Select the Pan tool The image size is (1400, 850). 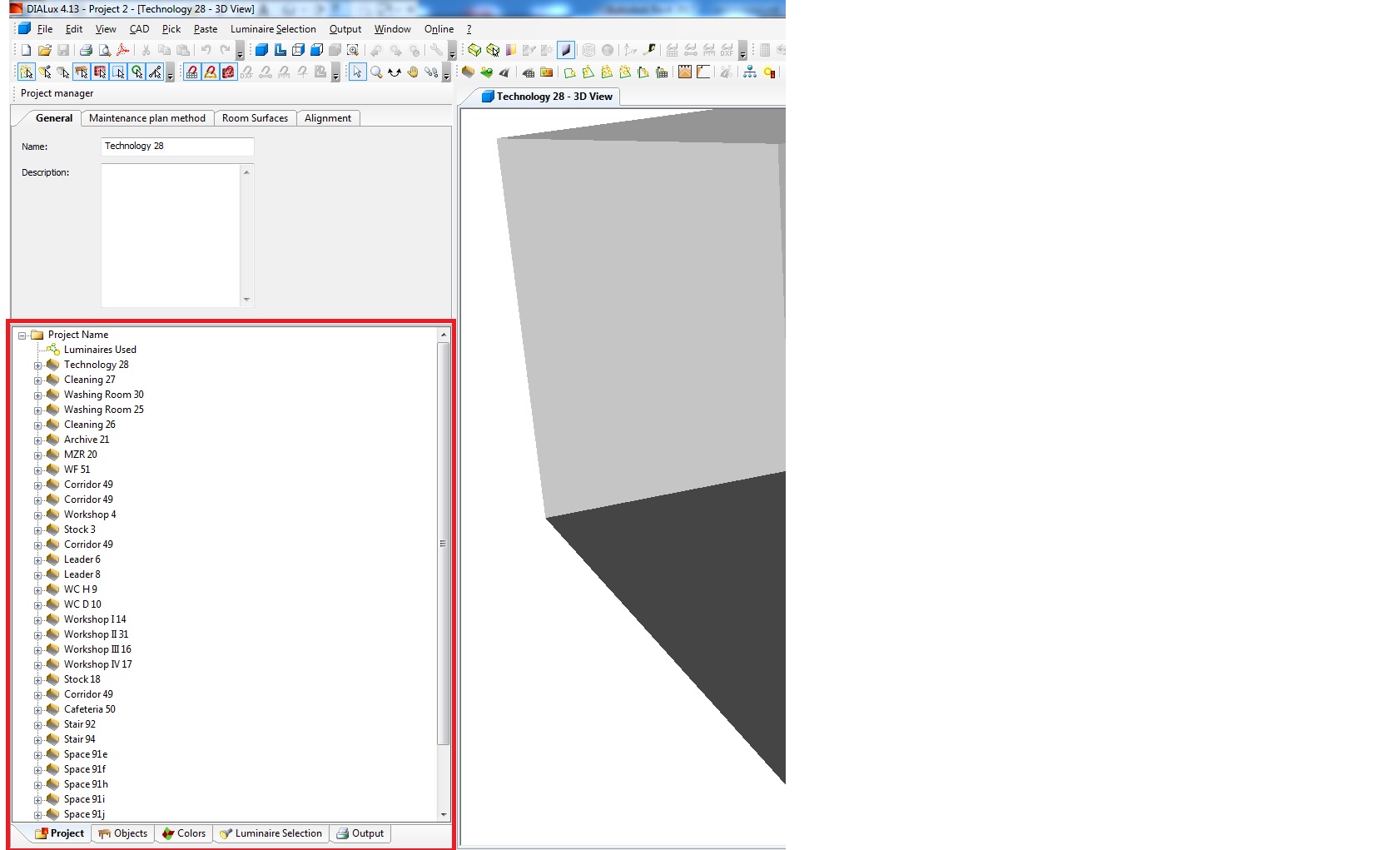pyautogui.click(x=412, y=74)
